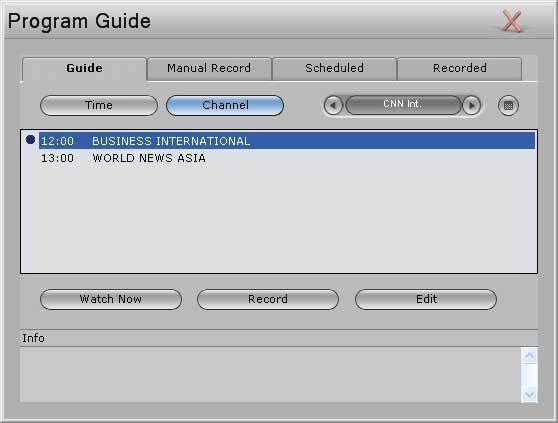Viewport: 558px width, 423px height.
Task: Switch to the Guide tab
Action: click(x=84, y=69)
